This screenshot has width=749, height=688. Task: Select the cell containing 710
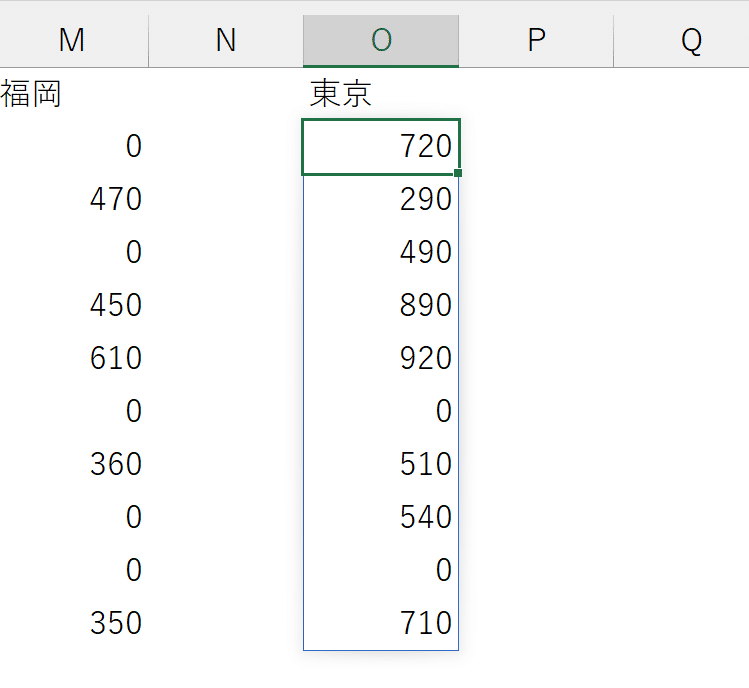[381, 624]
